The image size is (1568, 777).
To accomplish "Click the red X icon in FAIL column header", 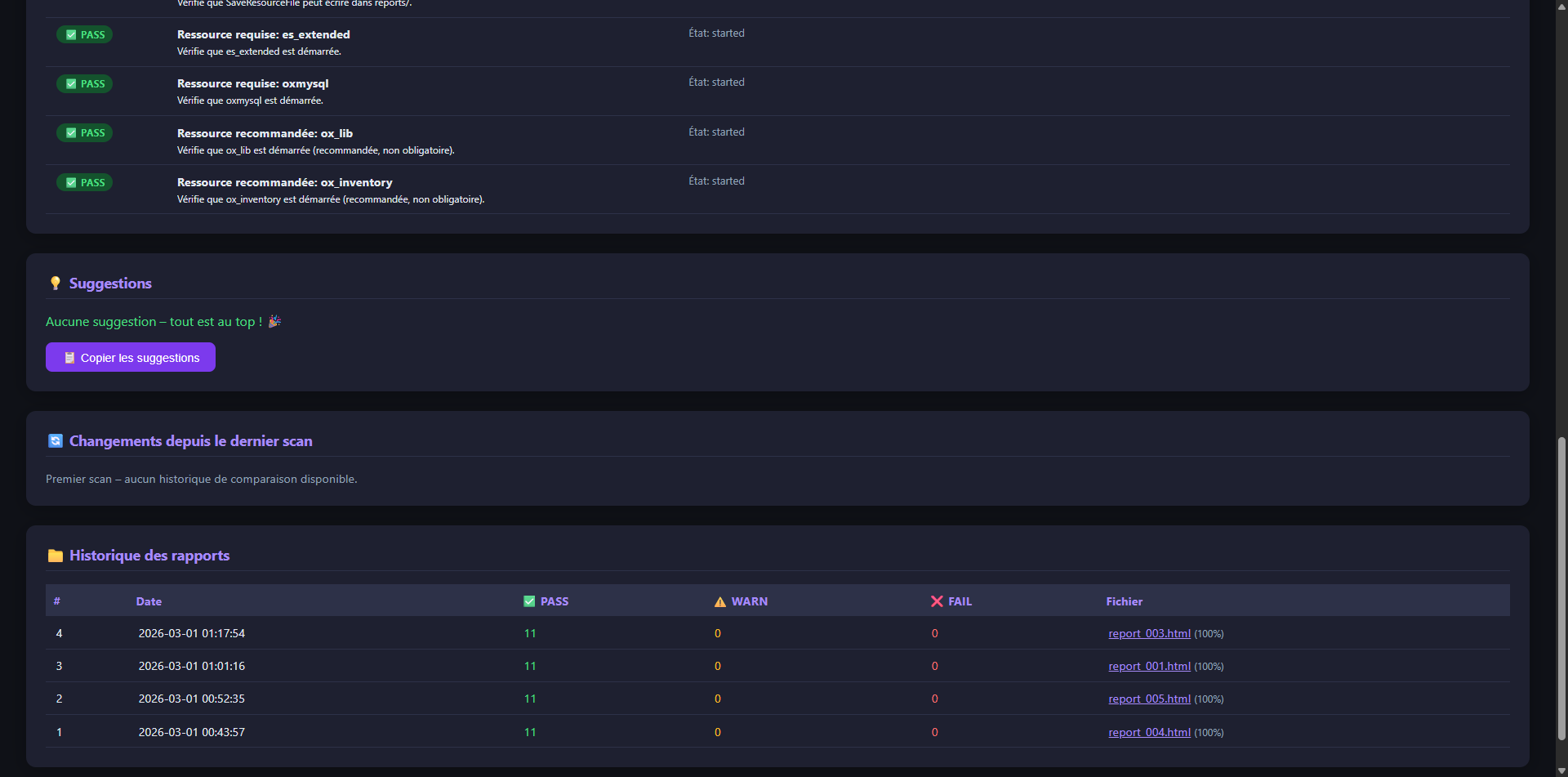I will click(x=938, y=601).
